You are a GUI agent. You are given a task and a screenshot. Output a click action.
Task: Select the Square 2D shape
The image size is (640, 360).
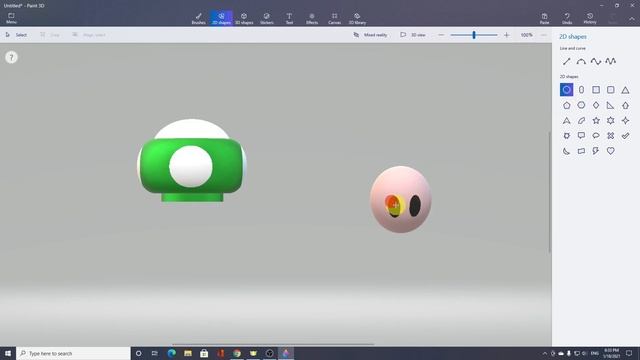(x=596, y=90)
